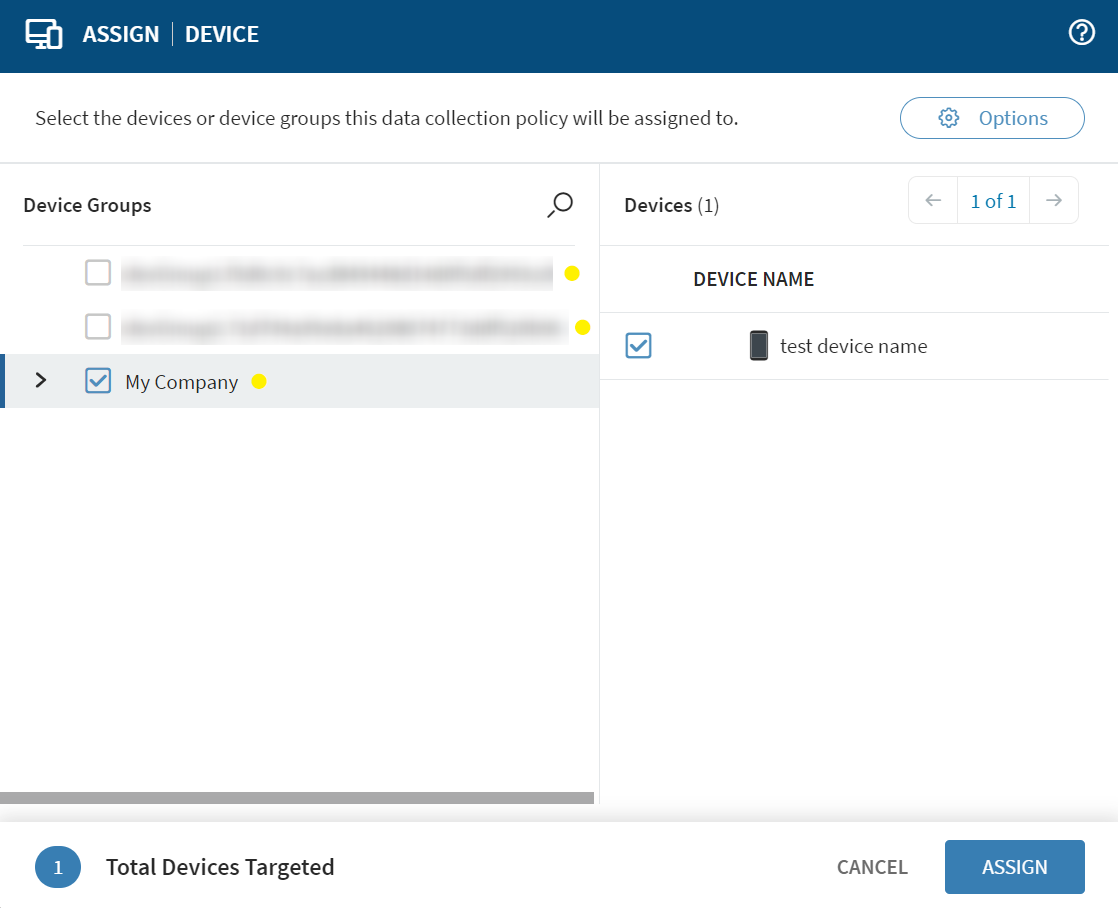This screenshot has height=908, width=1118.
Task: Check the first blurred device group checkbox
Action: (98, 273)
